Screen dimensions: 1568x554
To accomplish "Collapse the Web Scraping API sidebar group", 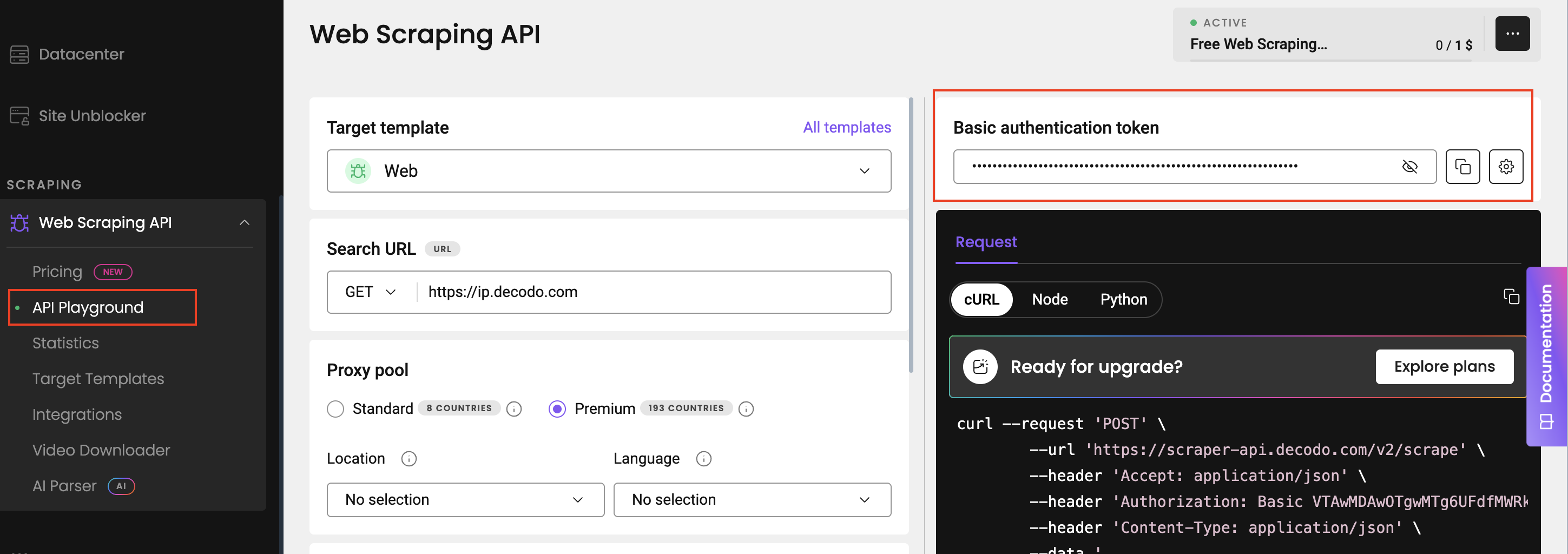I will [x=245, y=223].
